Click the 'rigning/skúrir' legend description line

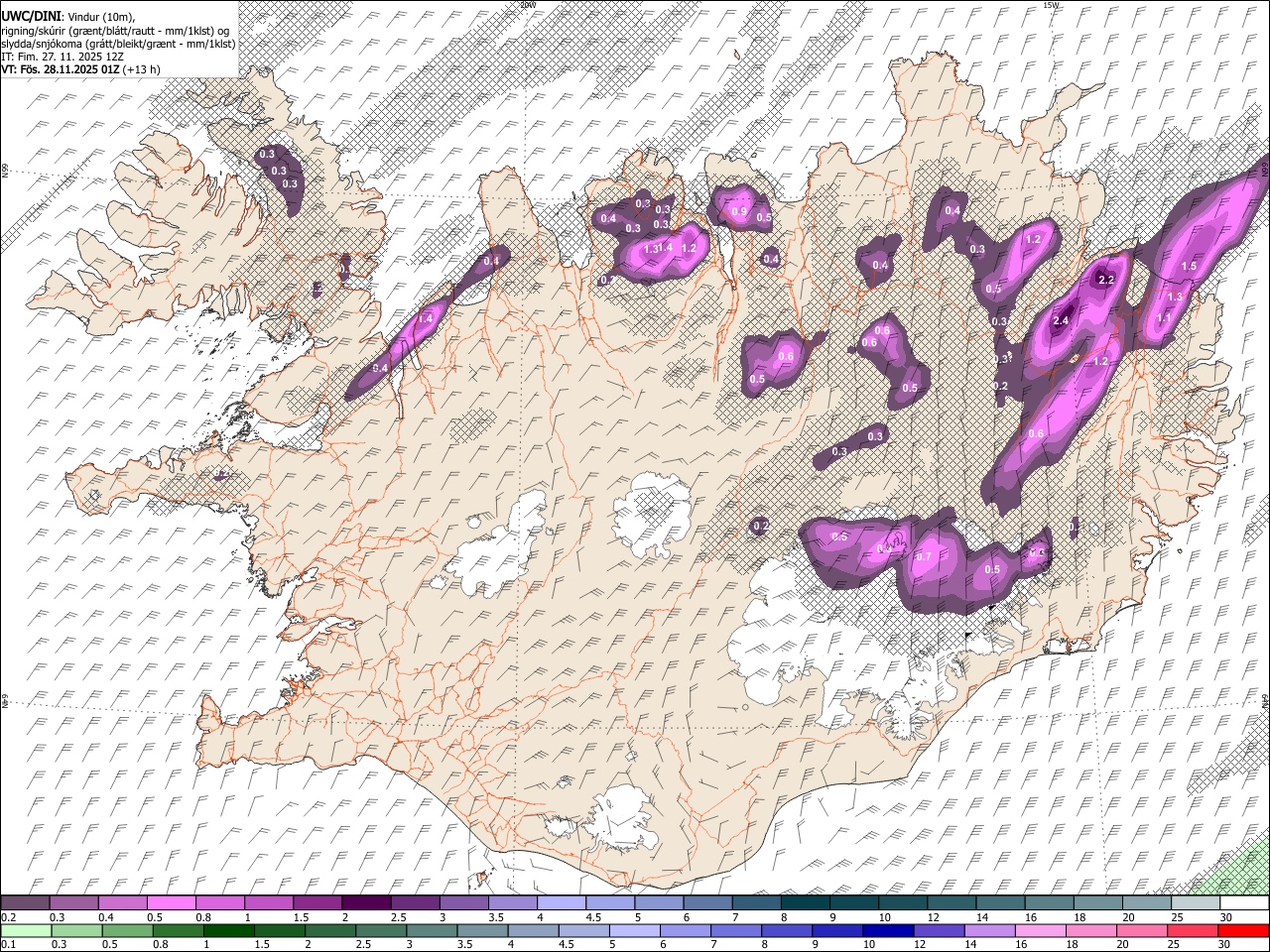(116, 30)
